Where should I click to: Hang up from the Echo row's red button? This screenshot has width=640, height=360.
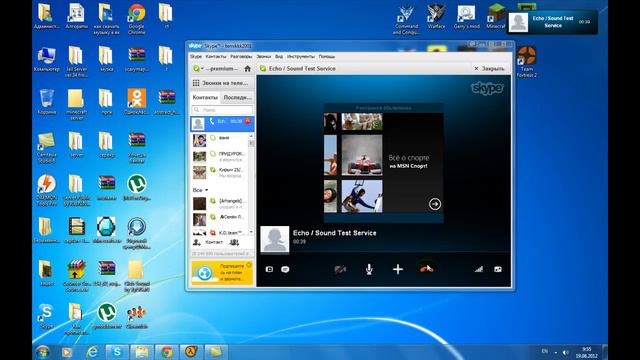coord(247,121)
